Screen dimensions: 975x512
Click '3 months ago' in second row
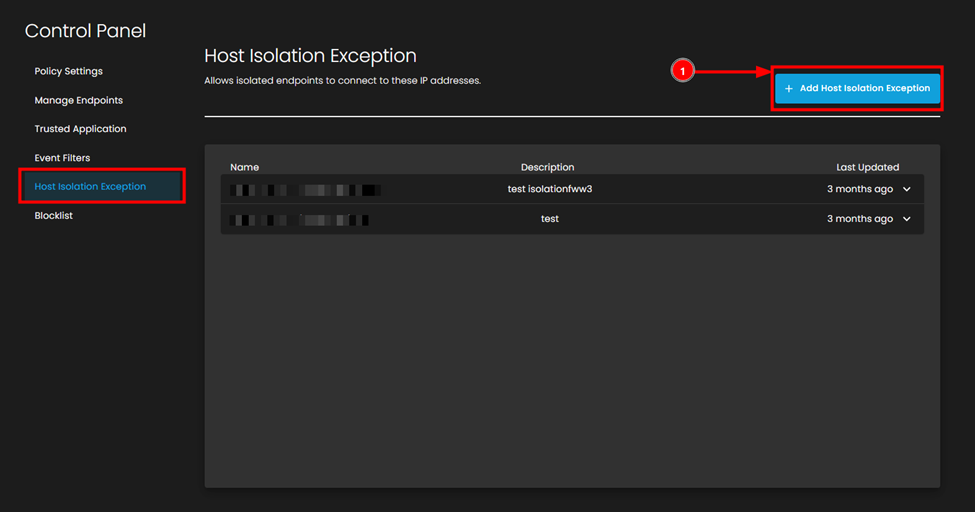point(859,219)
